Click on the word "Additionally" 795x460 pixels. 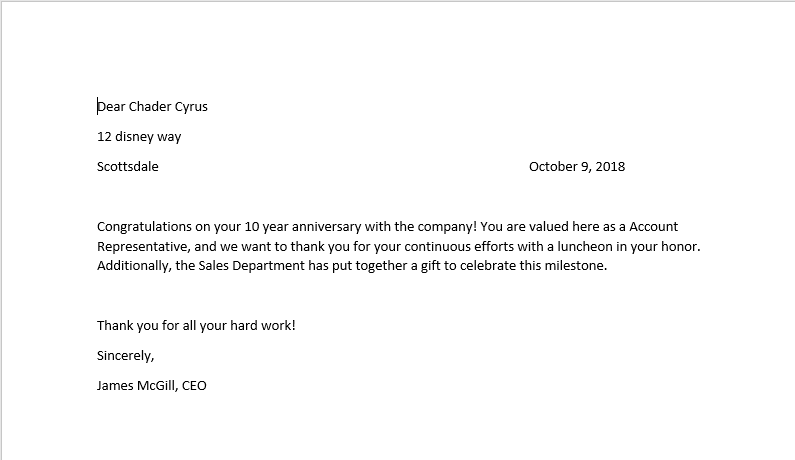click(x=134, y=266)
